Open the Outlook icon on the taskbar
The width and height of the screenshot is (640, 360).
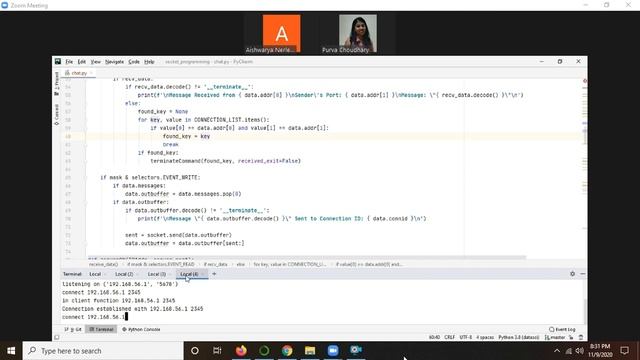click(x=356, y=351)
